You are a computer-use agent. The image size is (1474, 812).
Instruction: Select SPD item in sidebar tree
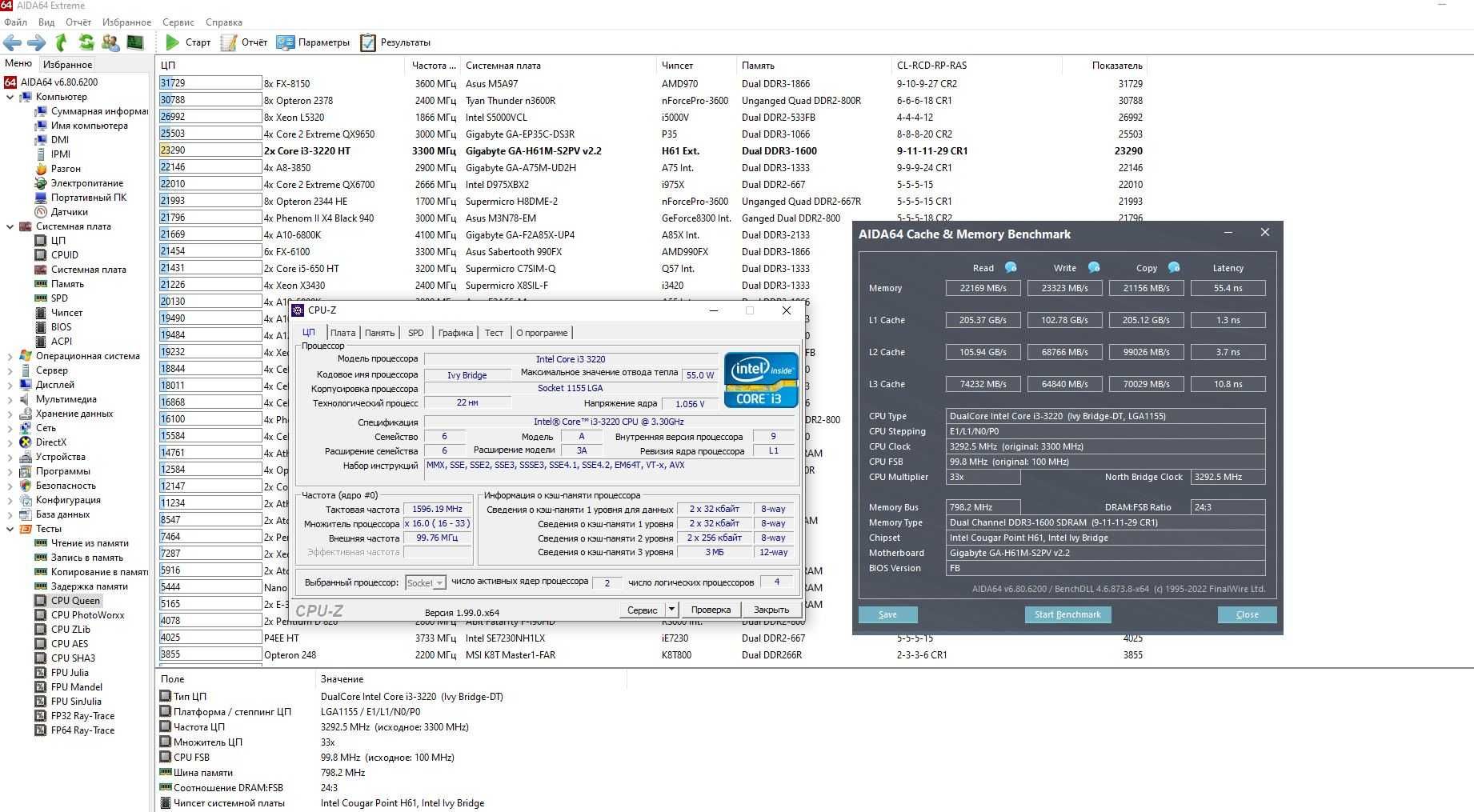(59, 298)
